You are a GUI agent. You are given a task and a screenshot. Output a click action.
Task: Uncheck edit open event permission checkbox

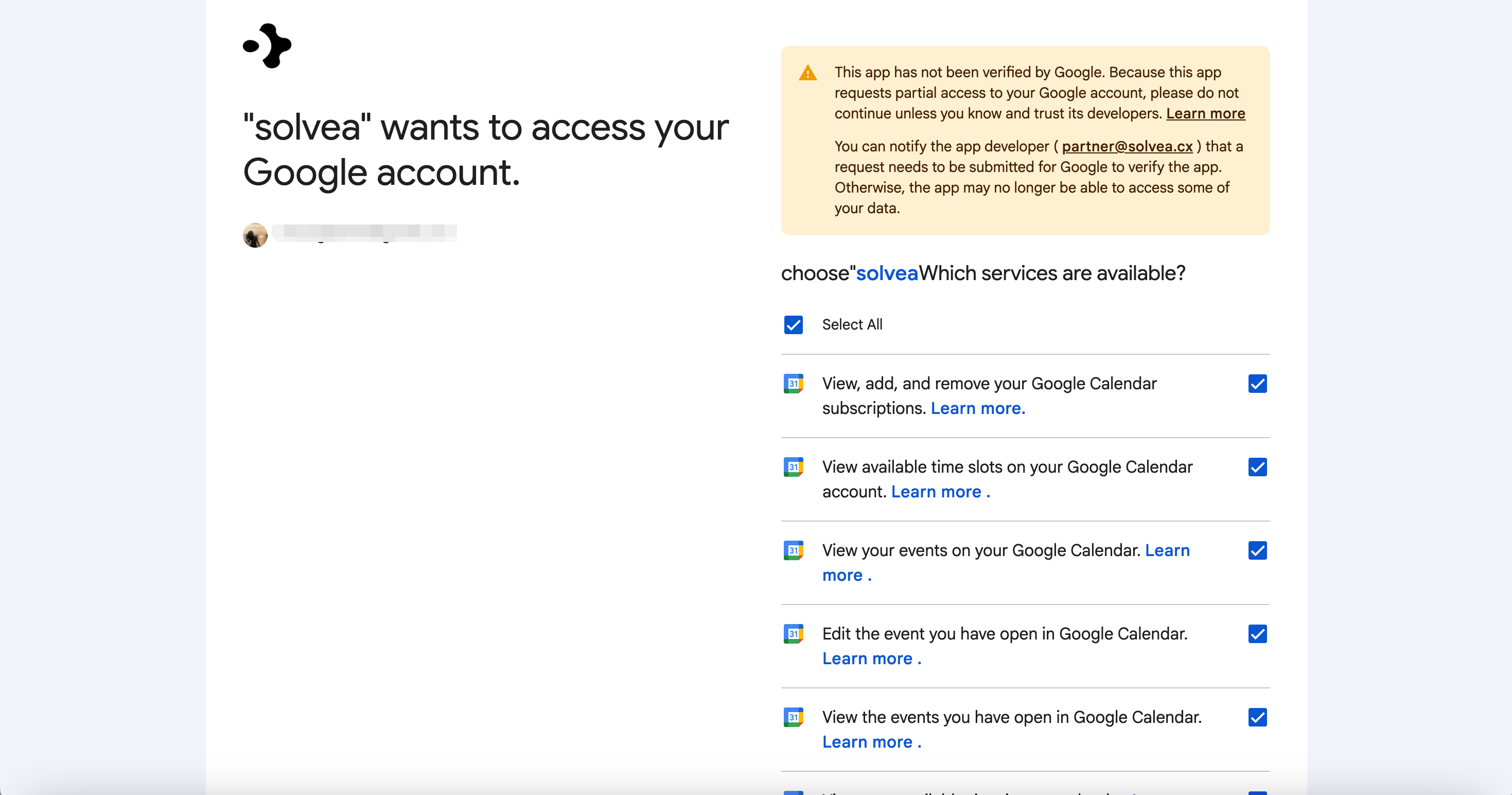(1257, 634)
